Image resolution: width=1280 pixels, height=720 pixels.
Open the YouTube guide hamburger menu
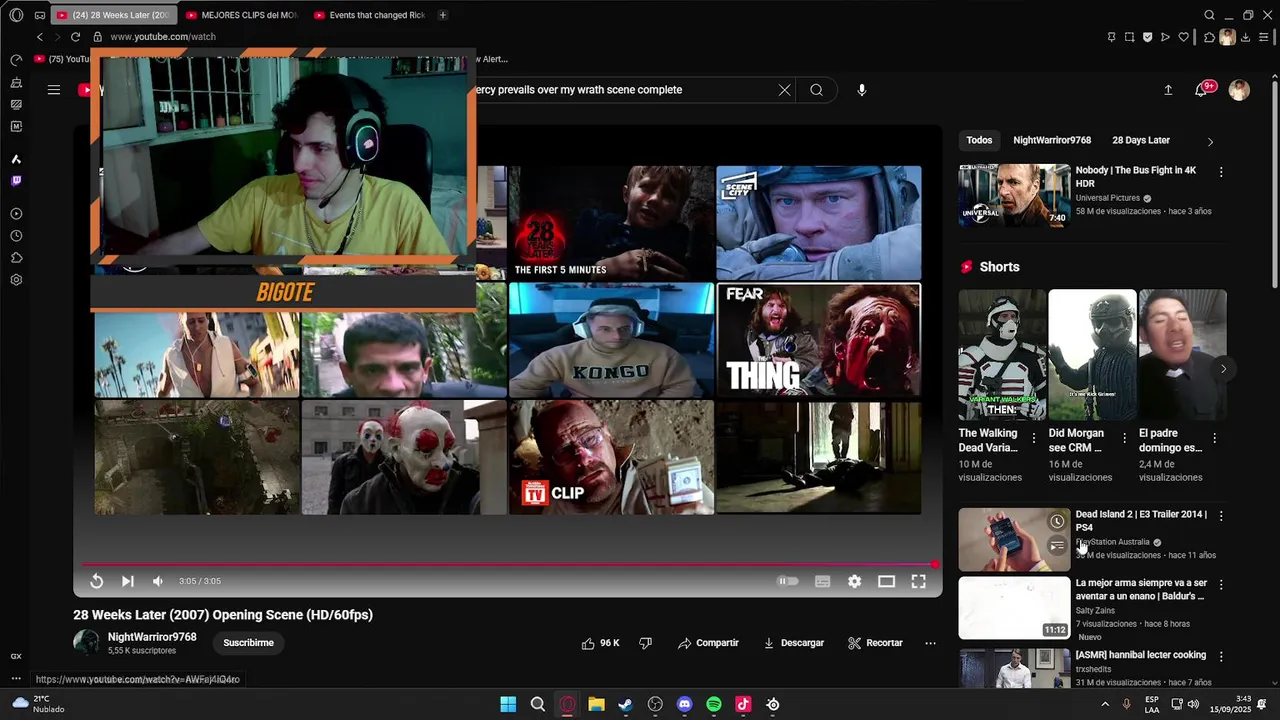[54, 90]
